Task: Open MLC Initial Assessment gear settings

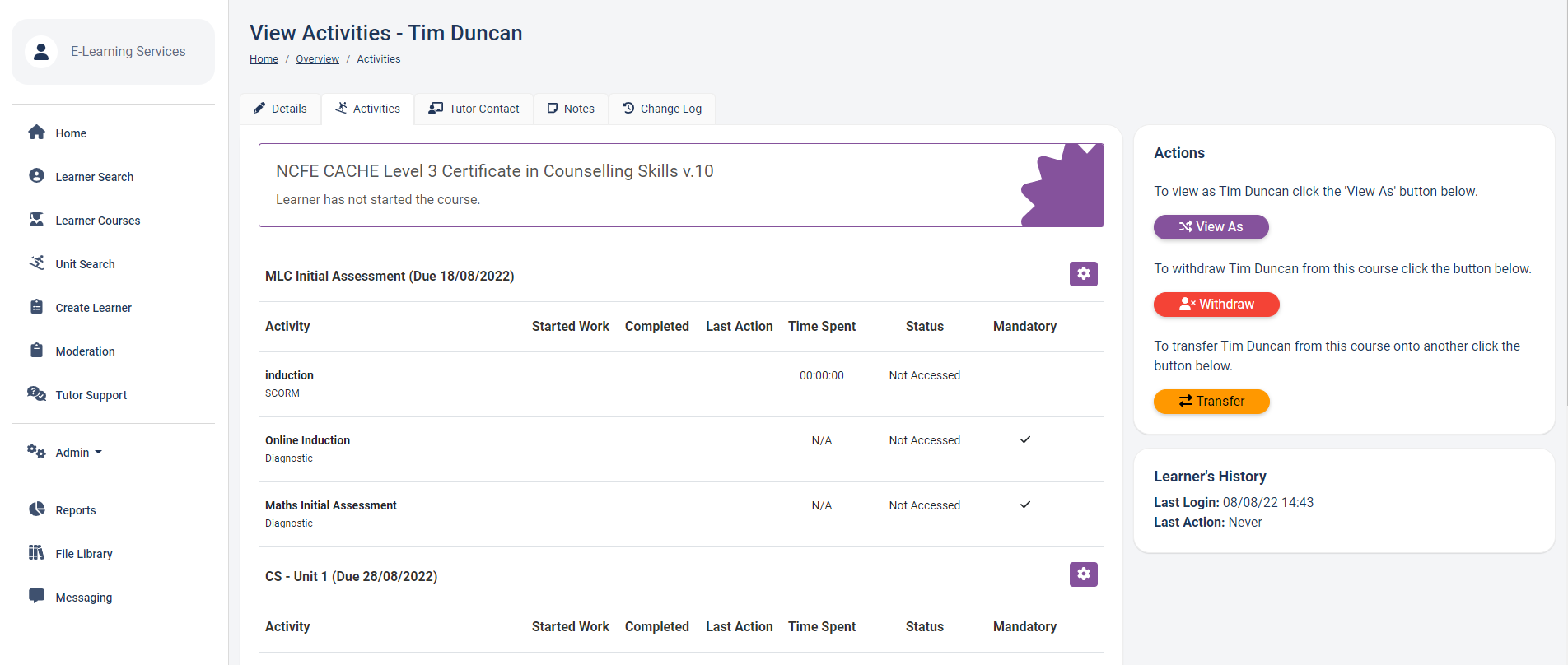Action: 1083,274
